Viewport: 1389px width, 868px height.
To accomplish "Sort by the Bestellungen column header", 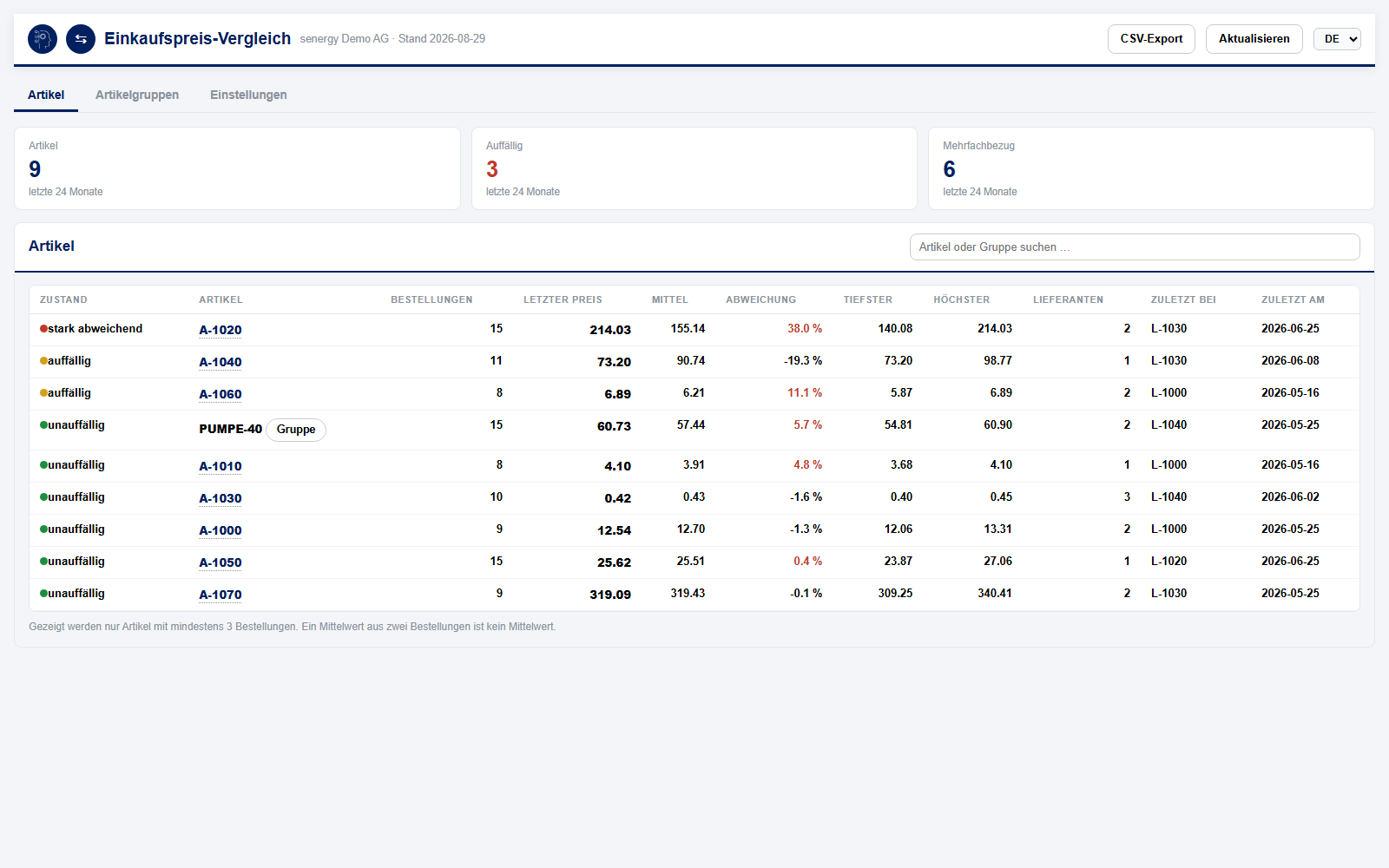I will coord(431,299).
